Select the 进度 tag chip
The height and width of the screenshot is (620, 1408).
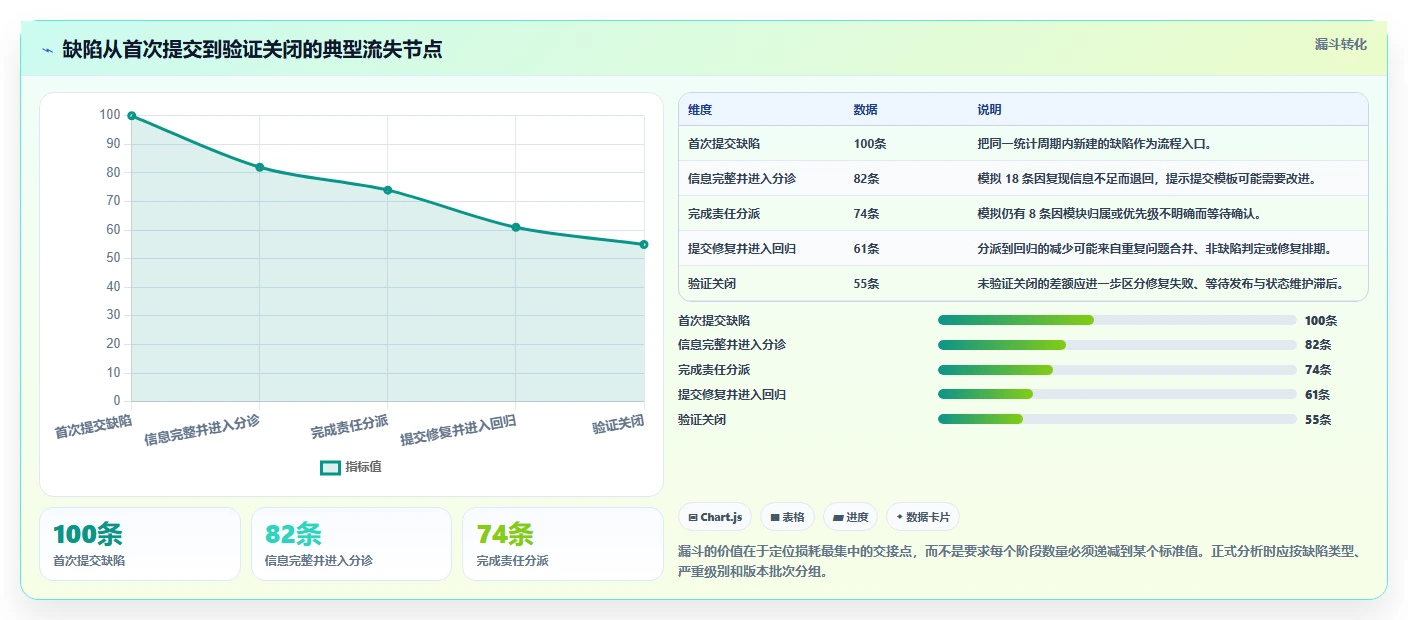850,517
